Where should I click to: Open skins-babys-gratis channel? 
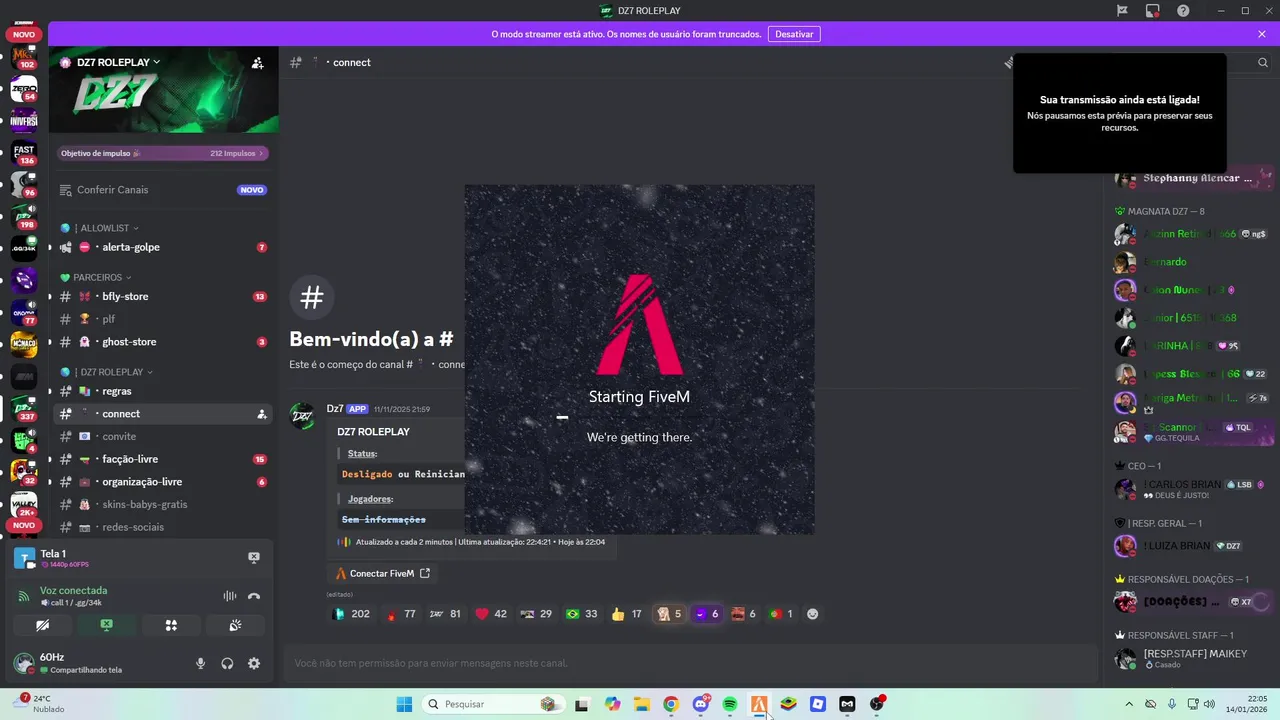click(163, 504)
